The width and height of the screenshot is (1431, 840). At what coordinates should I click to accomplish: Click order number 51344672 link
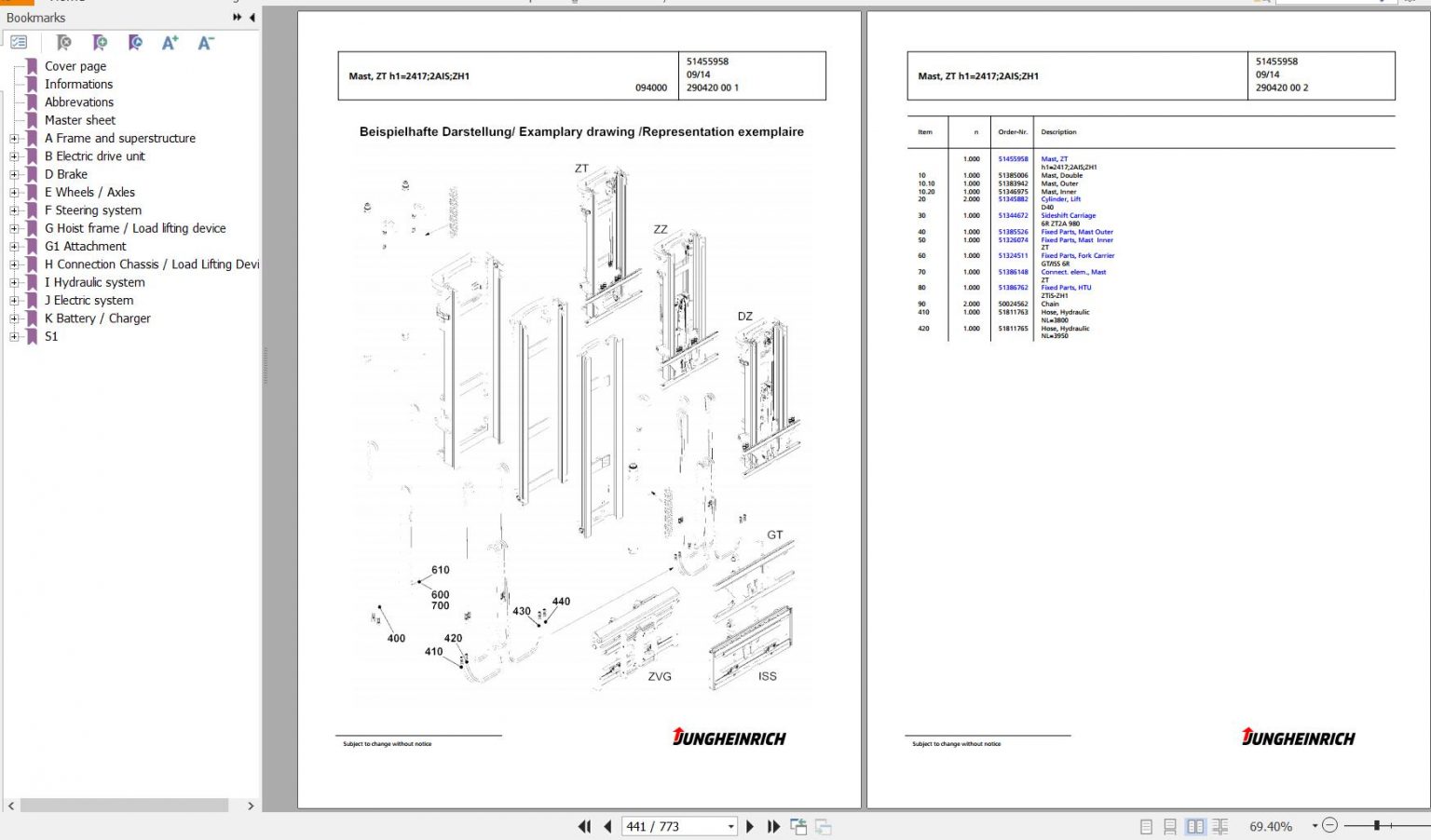[x=1013, y=215]
